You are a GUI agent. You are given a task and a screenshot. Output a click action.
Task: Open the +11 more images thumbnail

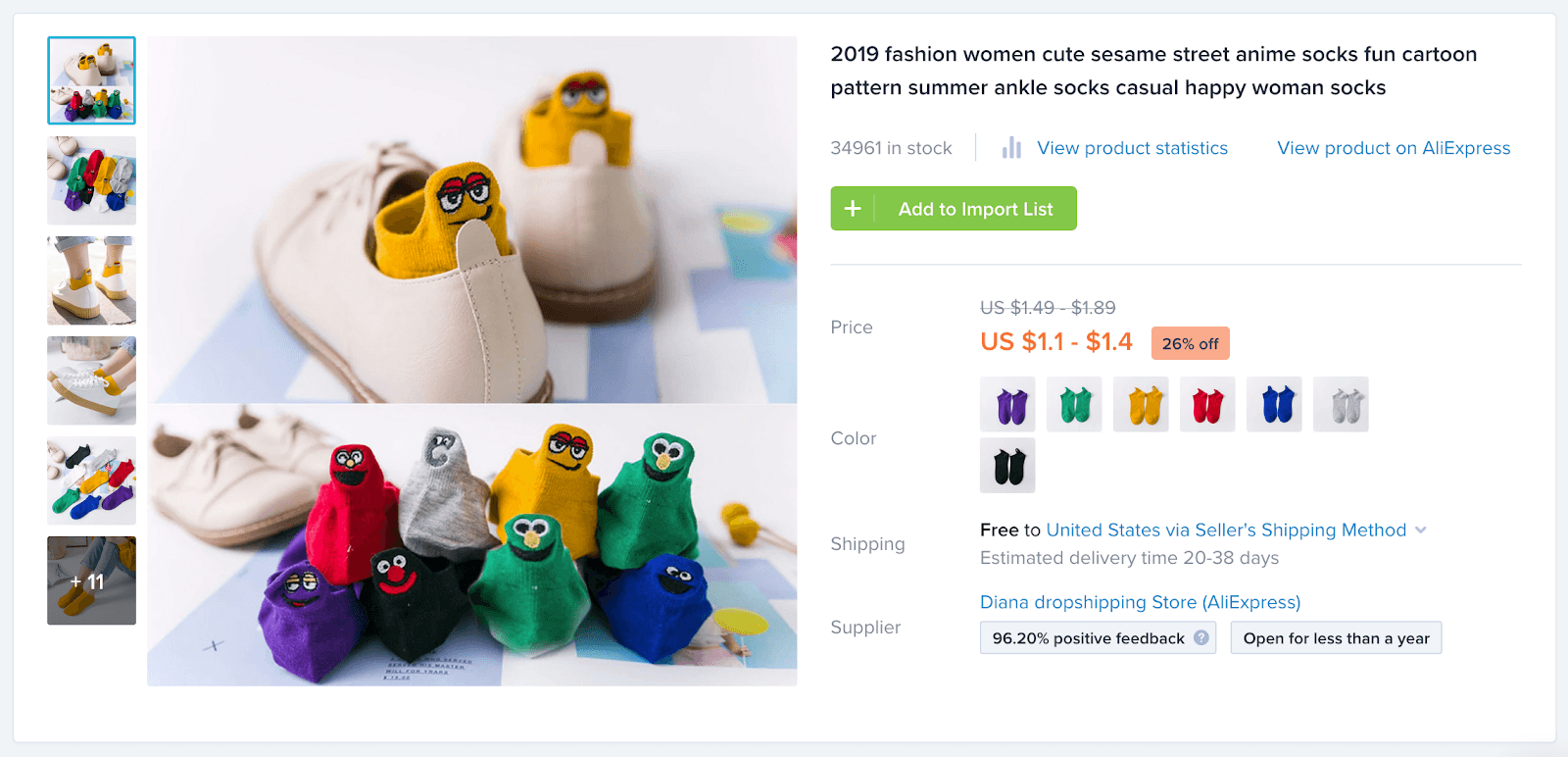click(x=92, y=580)
